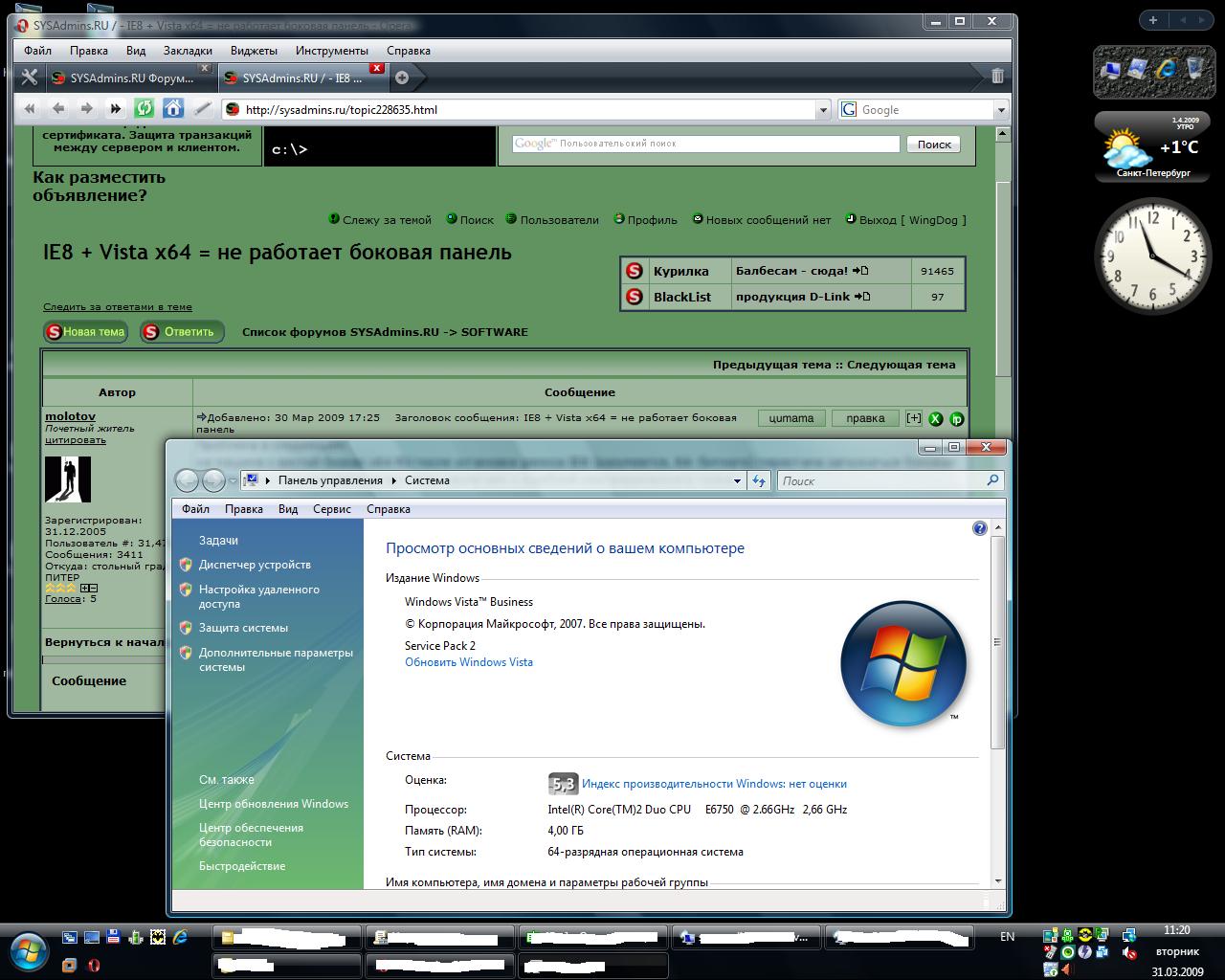The image size is (1225, 980).
Task: Click the [+] button in the forum post header
Action: pos(914,417)
